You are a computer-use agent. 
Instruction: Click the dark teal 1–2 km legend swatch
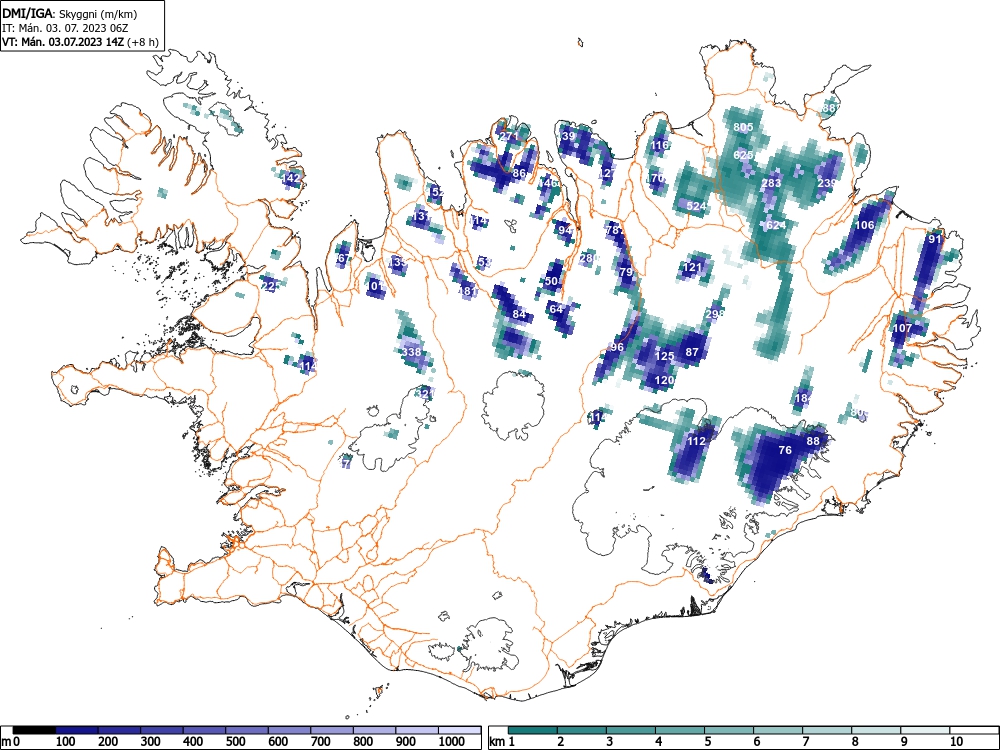click(533, 729)
